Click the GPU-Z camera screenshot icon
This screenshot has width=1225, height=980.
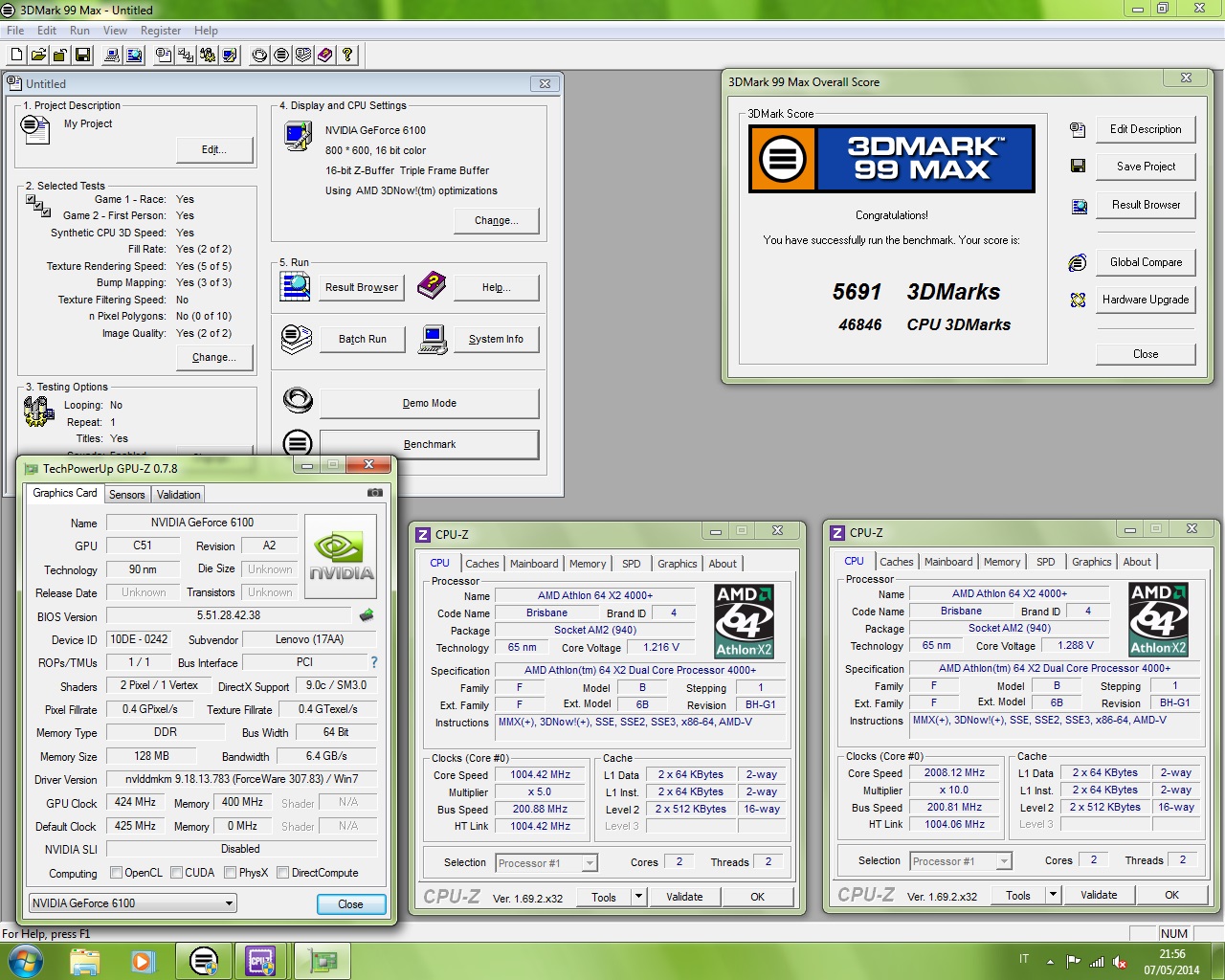(x=375, y=493)
